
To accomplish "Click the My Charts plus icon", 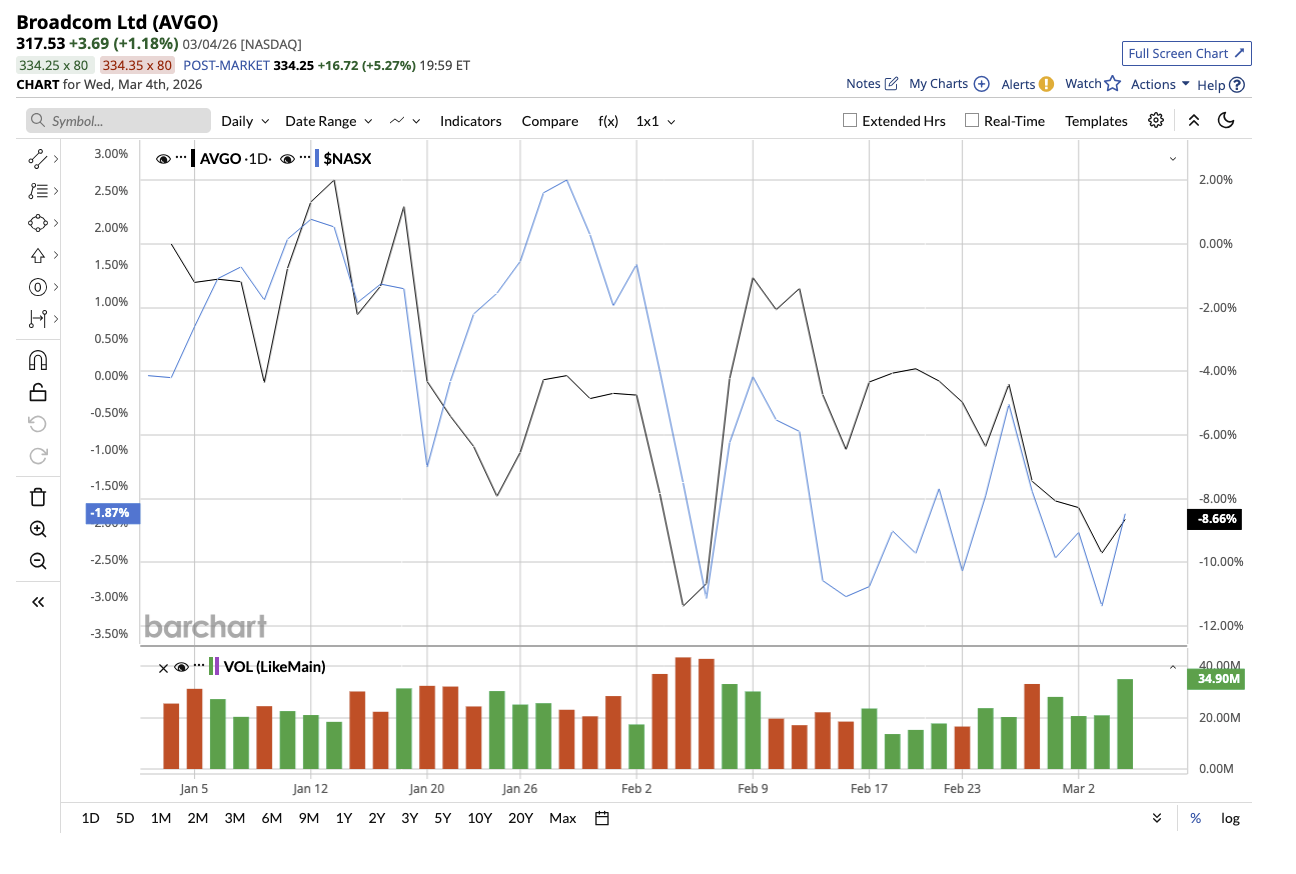I will coord(982,84).
